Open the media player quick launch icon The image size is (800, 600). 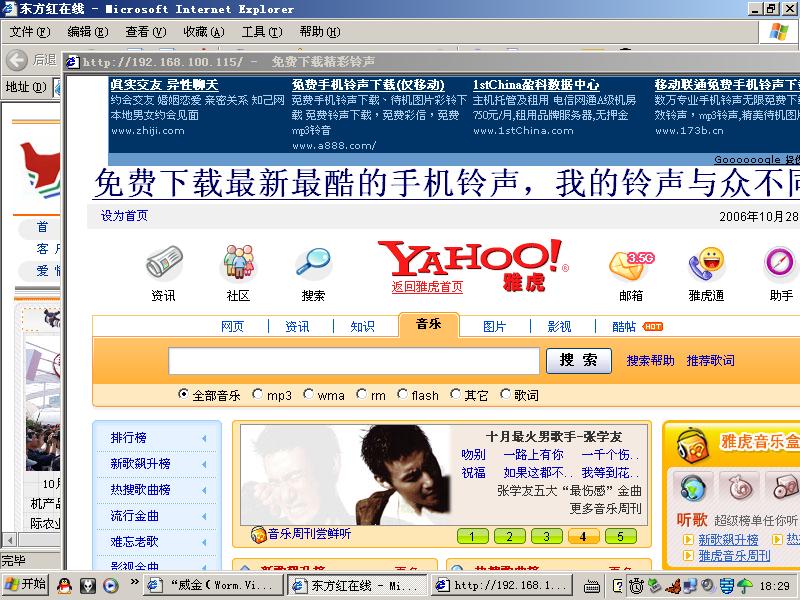pos(111,586)
